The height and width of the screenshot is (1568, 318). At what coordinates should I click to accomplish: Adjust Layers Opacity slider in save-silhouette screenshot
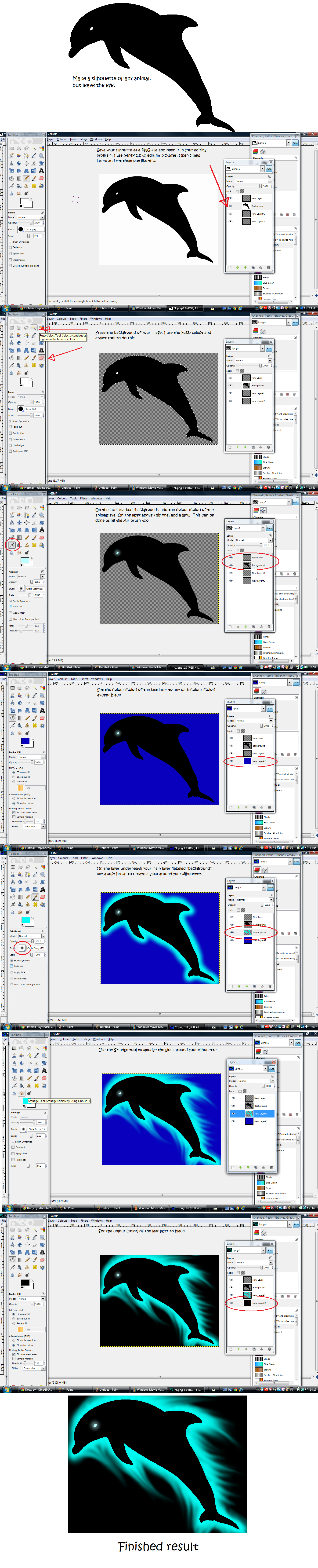click(249, 186)
